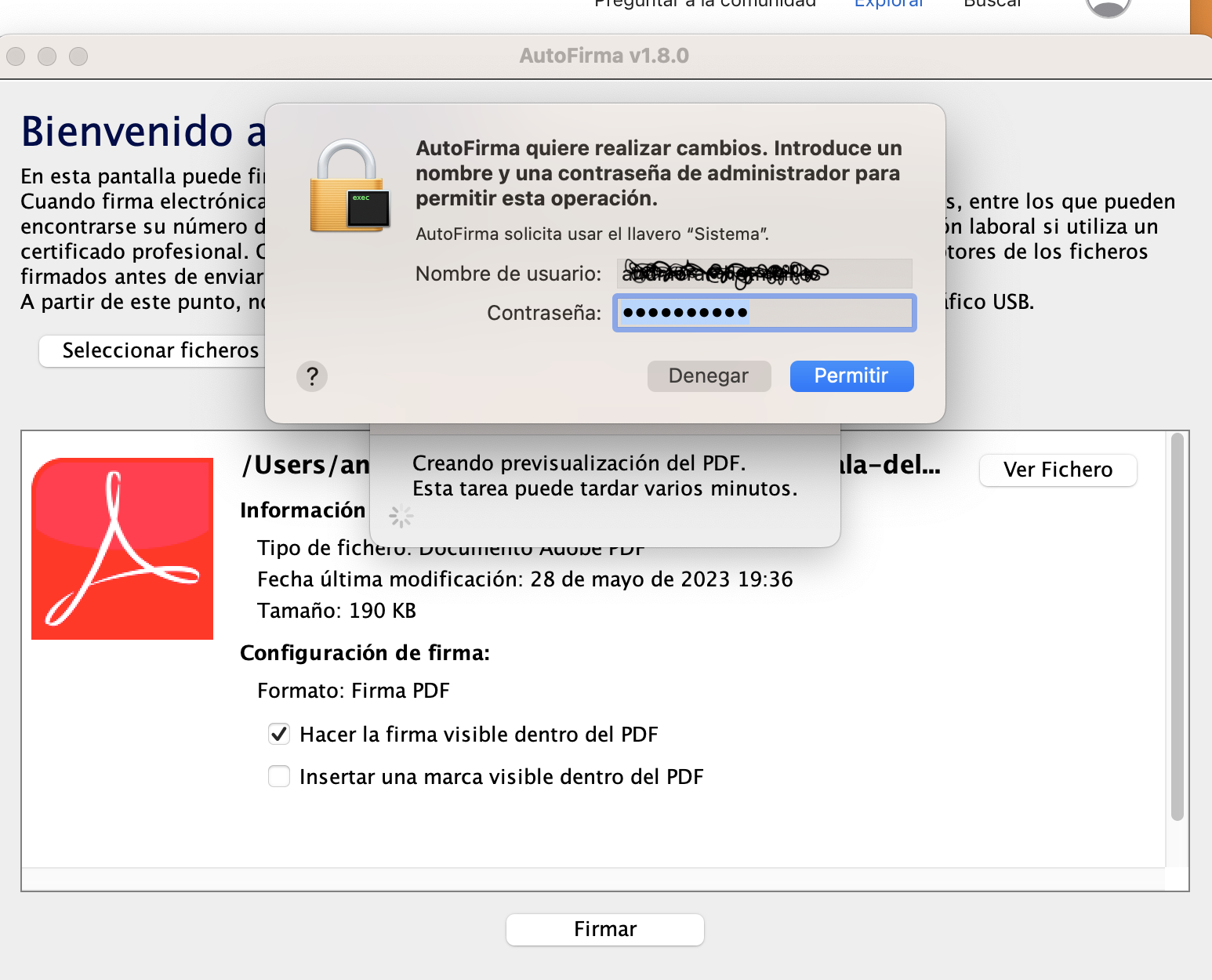Click the vertical scrollbar of the file panel
The height and width of the screenshot is (980, 1212).
pos(1177,627)
